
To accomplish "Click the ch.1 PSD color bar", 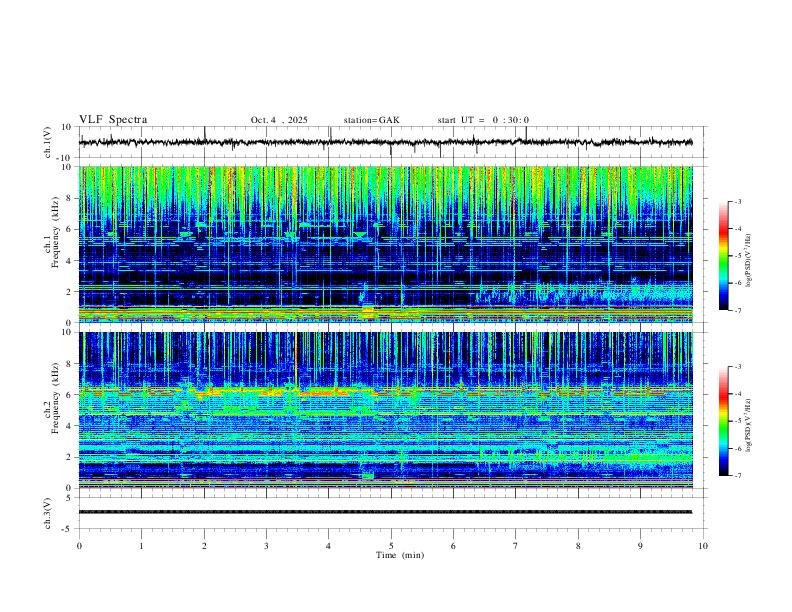I will (x=723, y=256).
